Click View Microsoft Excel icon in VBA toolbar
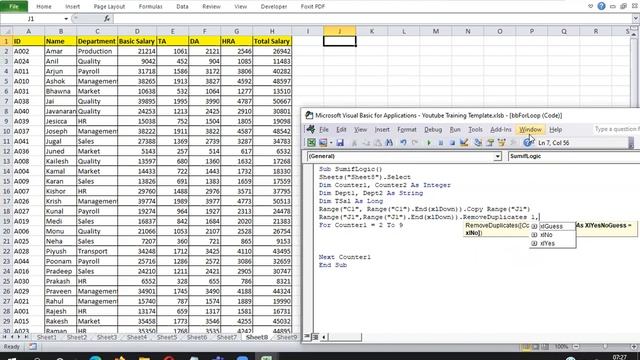The image size is (640, 360). coord(311,142)
